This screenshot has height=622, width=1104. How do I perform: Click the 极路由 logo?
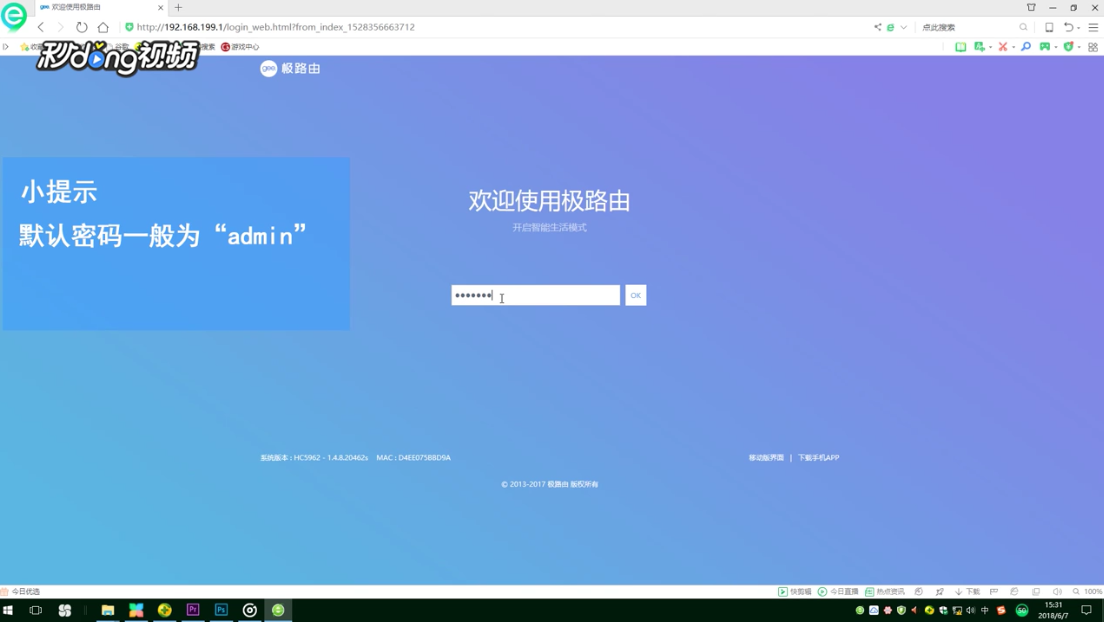[x=290, y=68]
